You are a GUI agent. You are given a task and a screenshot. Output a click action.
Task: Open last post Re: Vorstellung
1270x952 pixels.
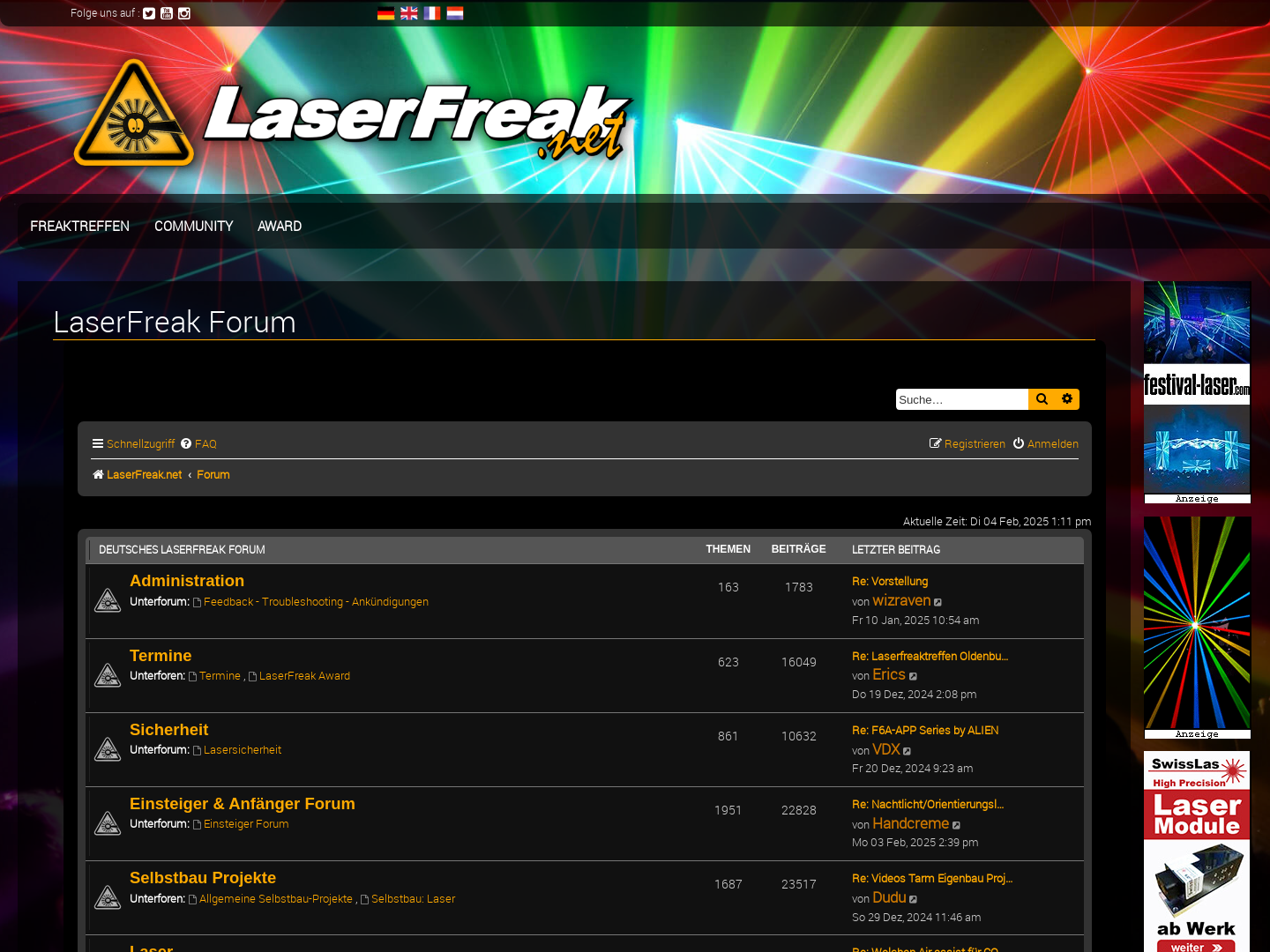tap(890, 582)
